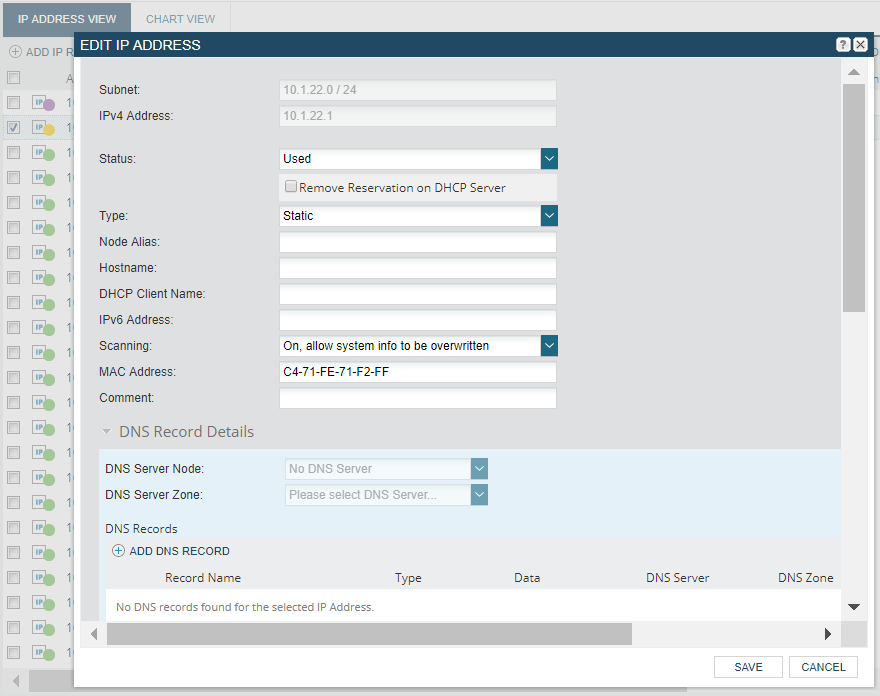880x696 pixels.
Task: Open the Status dropdown showing Used
Action: tap(548, 159)
